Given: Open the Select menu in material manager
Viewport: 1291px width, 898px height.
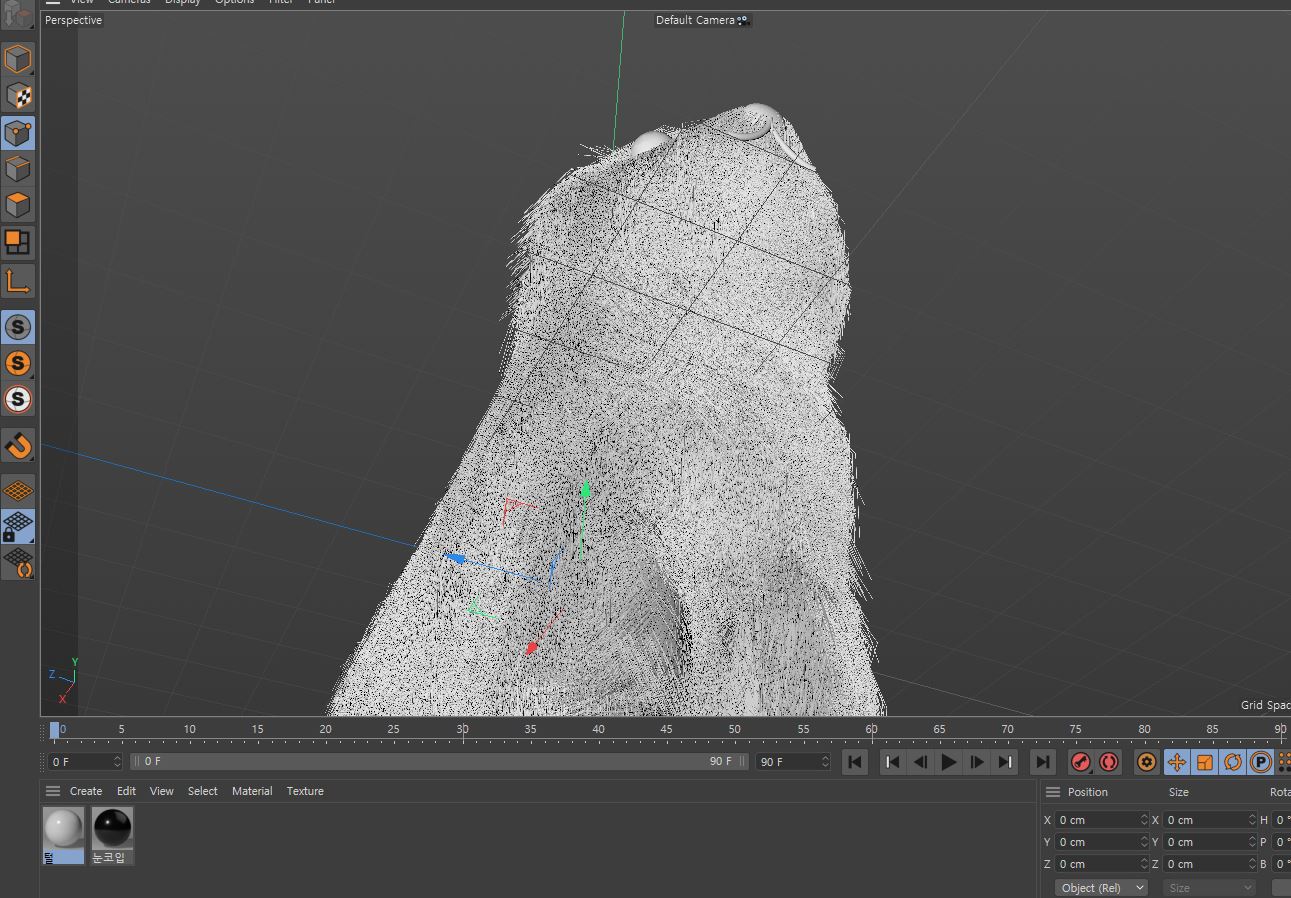Looking at the screenshot, I should click(x=202, y=791).
